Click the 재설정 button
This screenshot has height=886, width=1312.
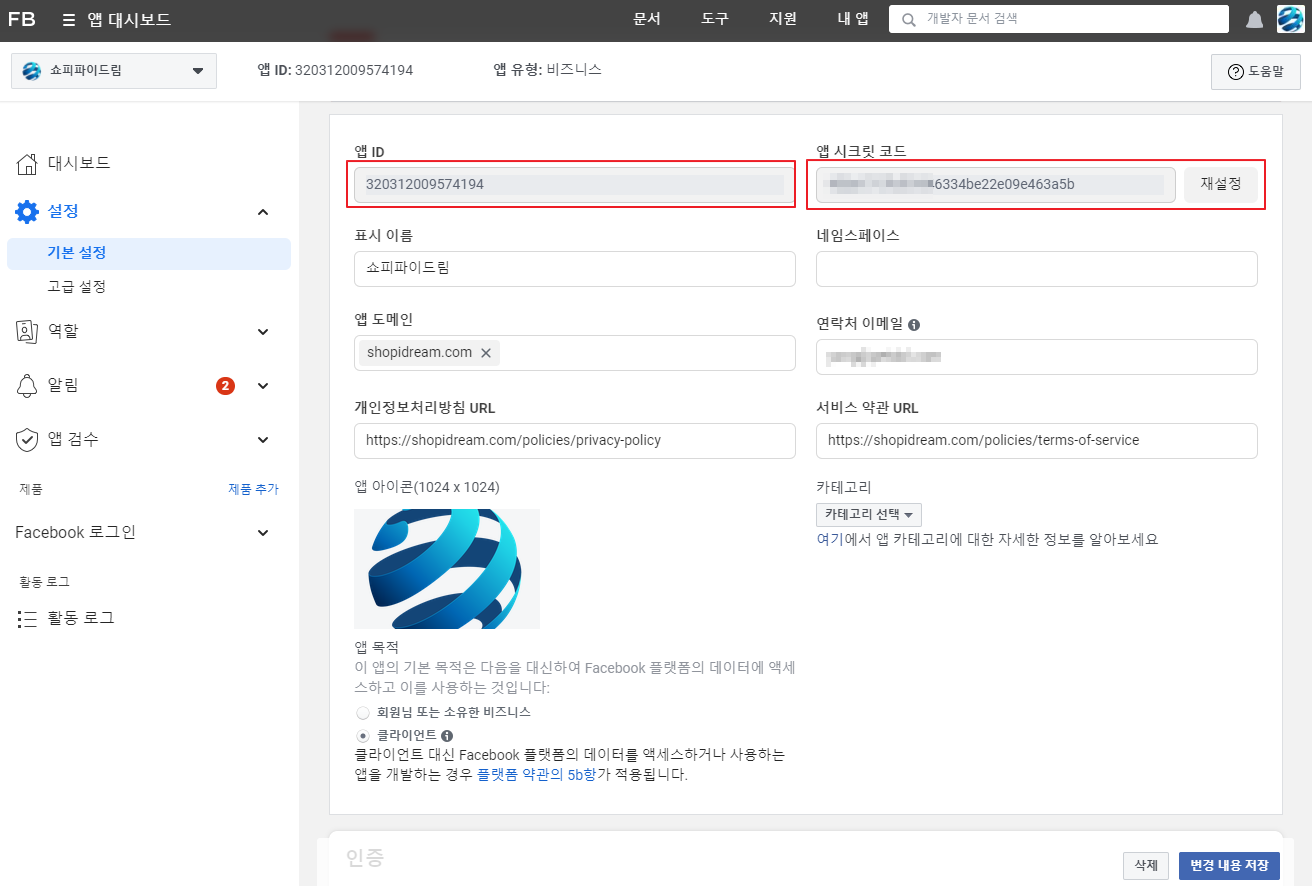tap(1221, 184)
